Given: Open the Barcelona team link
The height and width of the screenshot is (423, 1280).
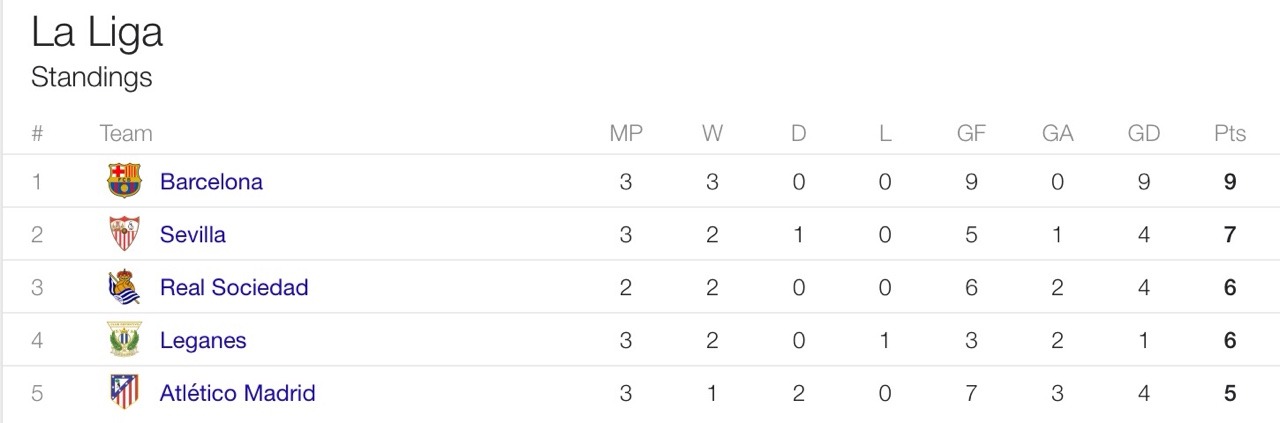Looking at the screenshot, I should [211, 182].
